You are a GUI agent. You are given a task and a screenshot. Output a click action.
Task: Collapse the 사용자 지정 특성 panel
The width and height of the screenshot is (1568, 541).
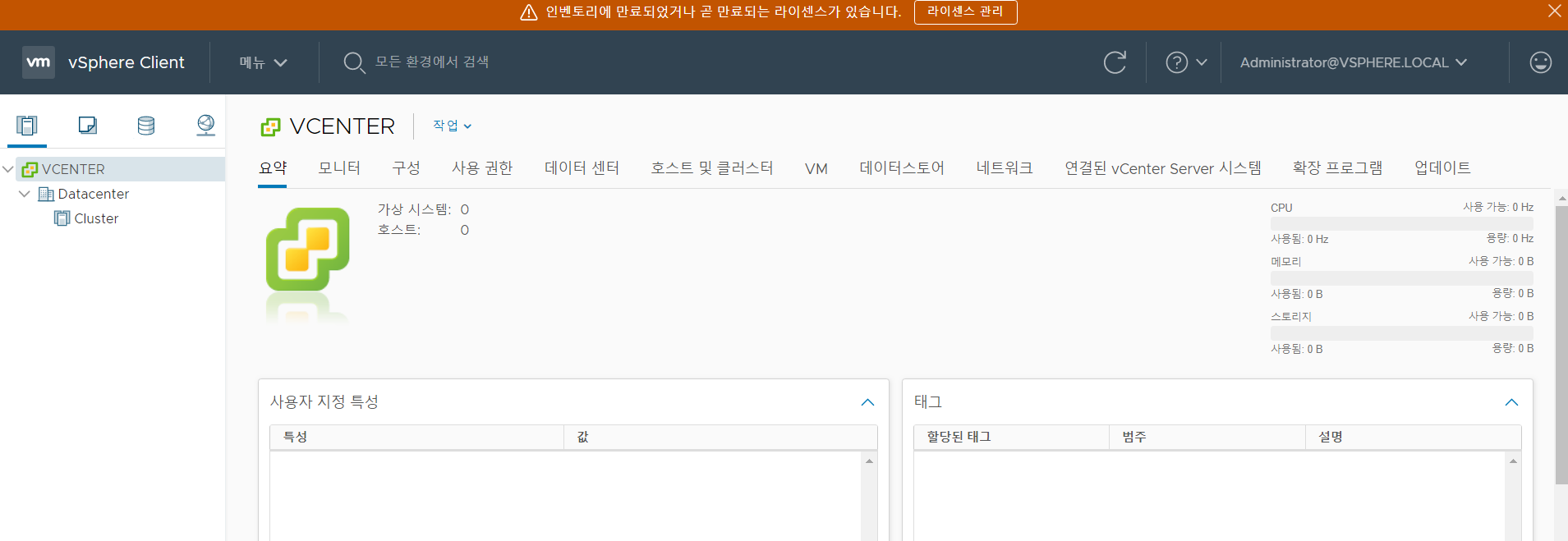(867, 402)
